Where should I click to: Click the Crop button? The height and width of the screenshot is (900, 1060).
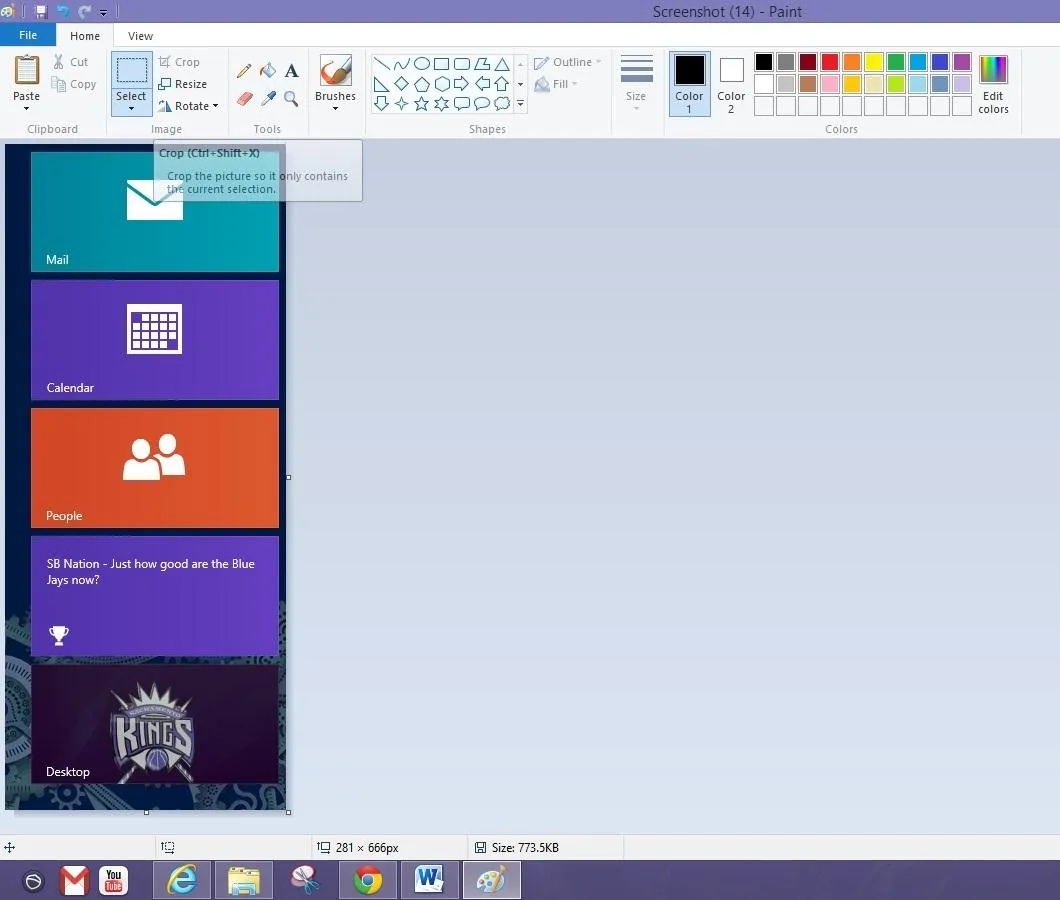pos(179,62)
